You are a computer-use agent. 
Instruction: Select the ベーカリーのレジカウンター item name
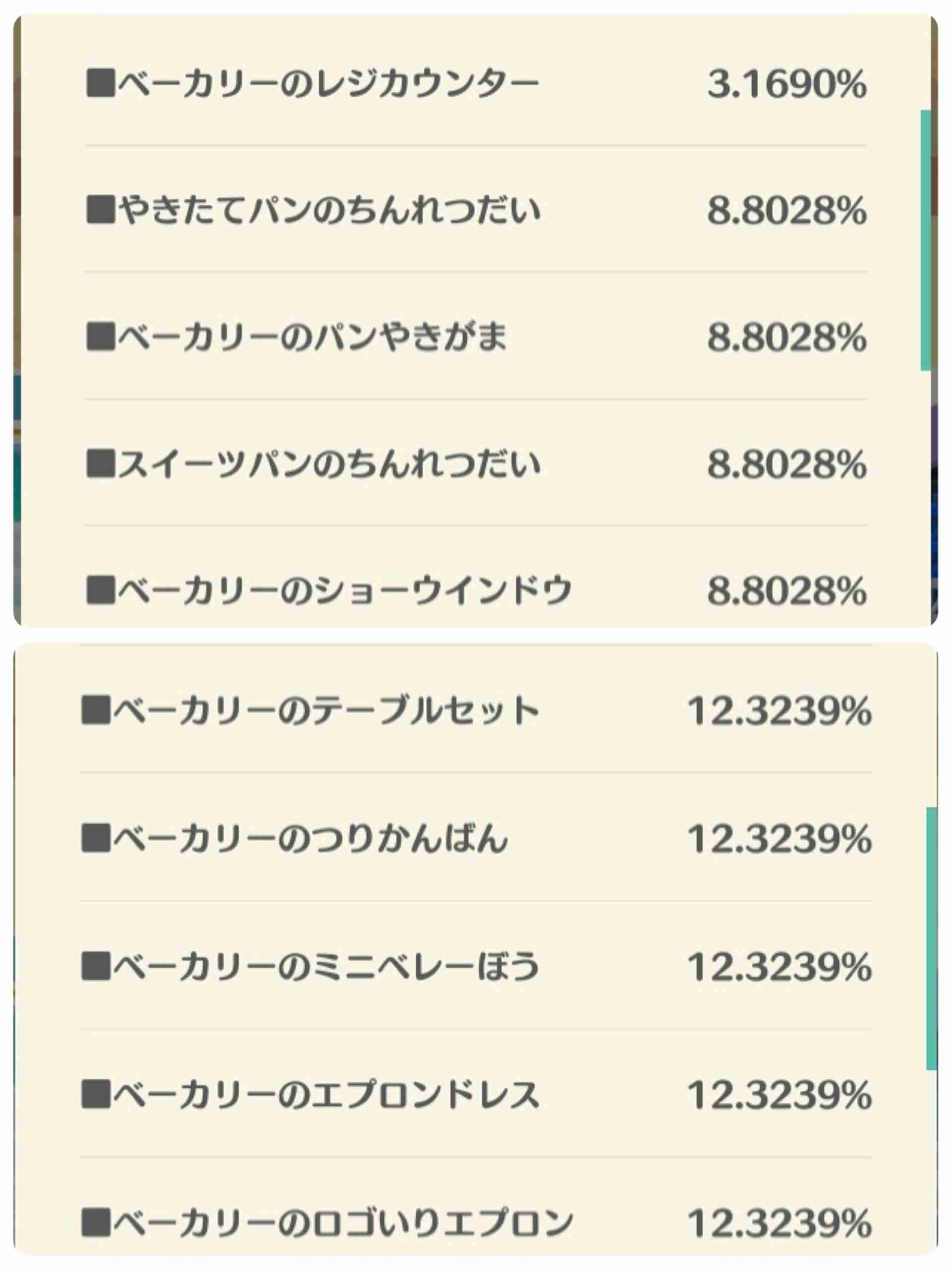coord(328,84)
